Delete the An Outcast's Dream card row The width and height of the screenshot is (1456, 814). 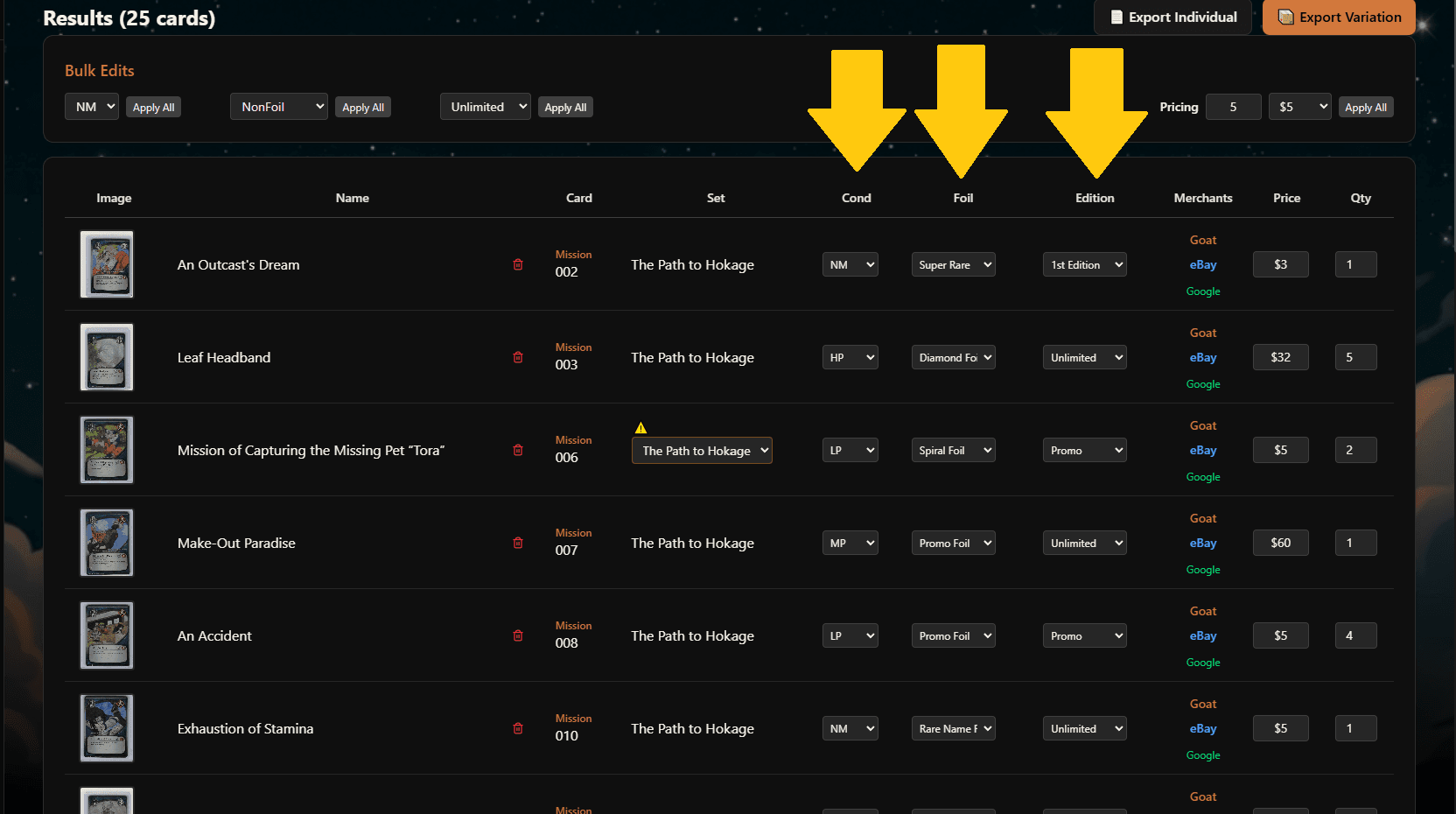pos(518,264)
